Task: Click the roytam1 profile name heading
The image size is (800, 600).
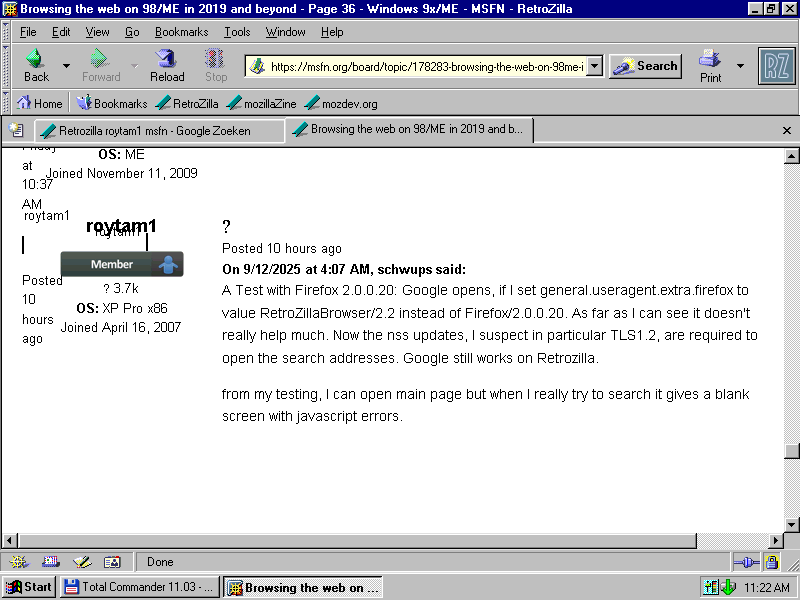Action: [x=121, y=225]
